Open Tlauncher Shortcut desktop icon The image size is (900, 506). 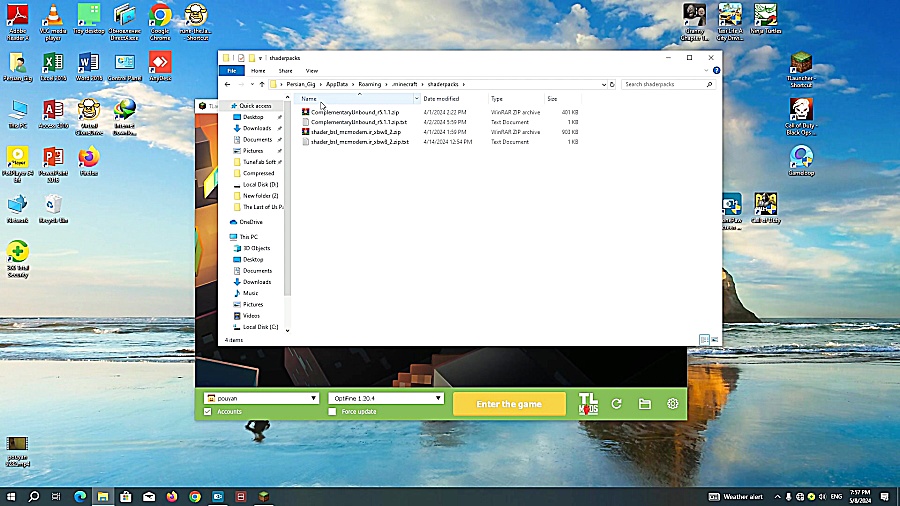point(801,69)
